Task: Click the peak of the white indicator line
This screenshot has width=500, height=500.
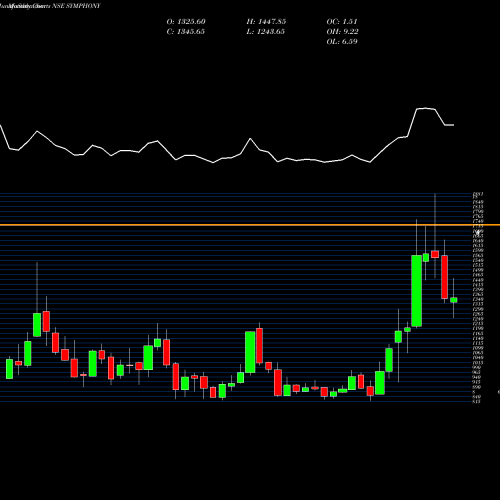Action: [426, 108]
